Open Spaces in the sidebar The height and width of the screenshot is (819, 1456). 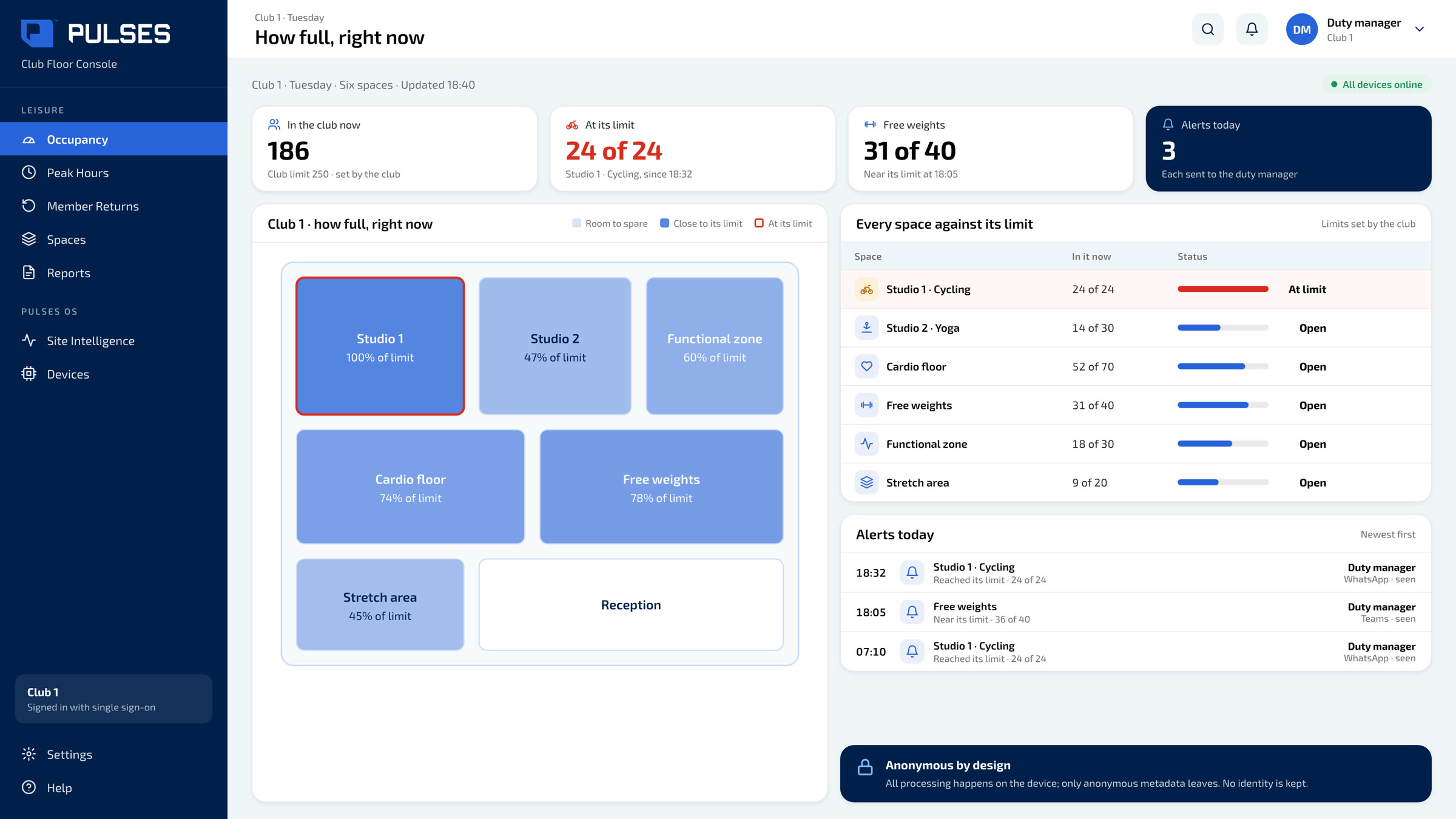pos(113,239)
